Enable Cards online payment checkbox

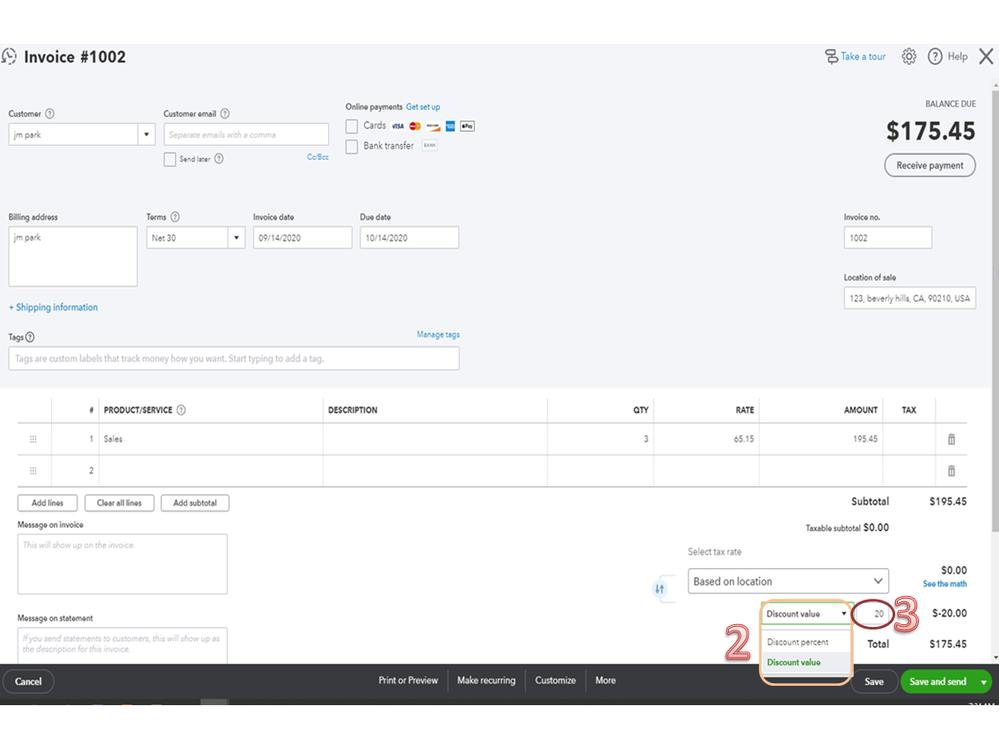[352, 126]
